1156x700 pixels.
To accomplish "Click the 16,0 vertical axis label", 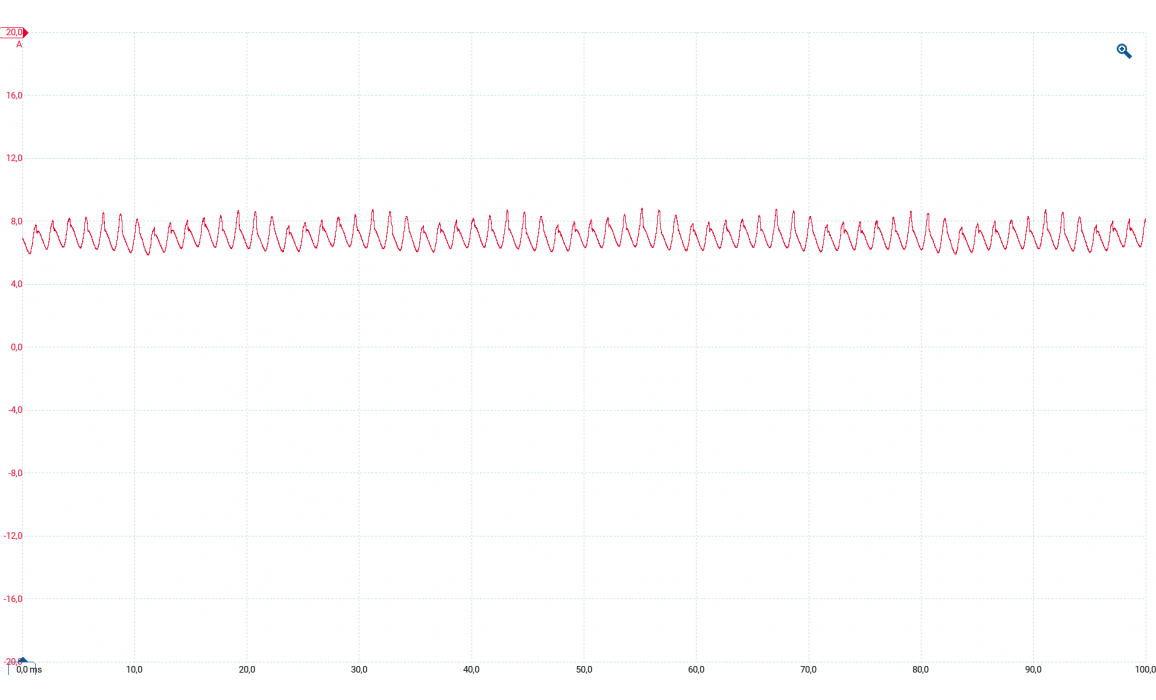I will coord(14,96).
